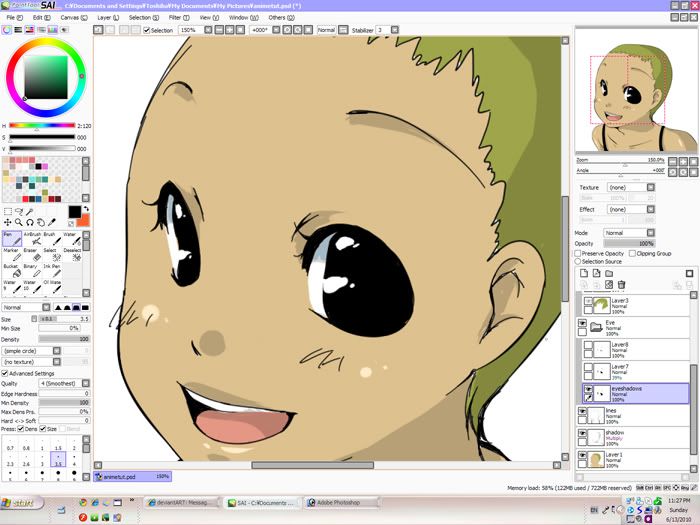This screenshot has width=700, height=525.
Task: Click the orange background color swatch
Action: 83,220
